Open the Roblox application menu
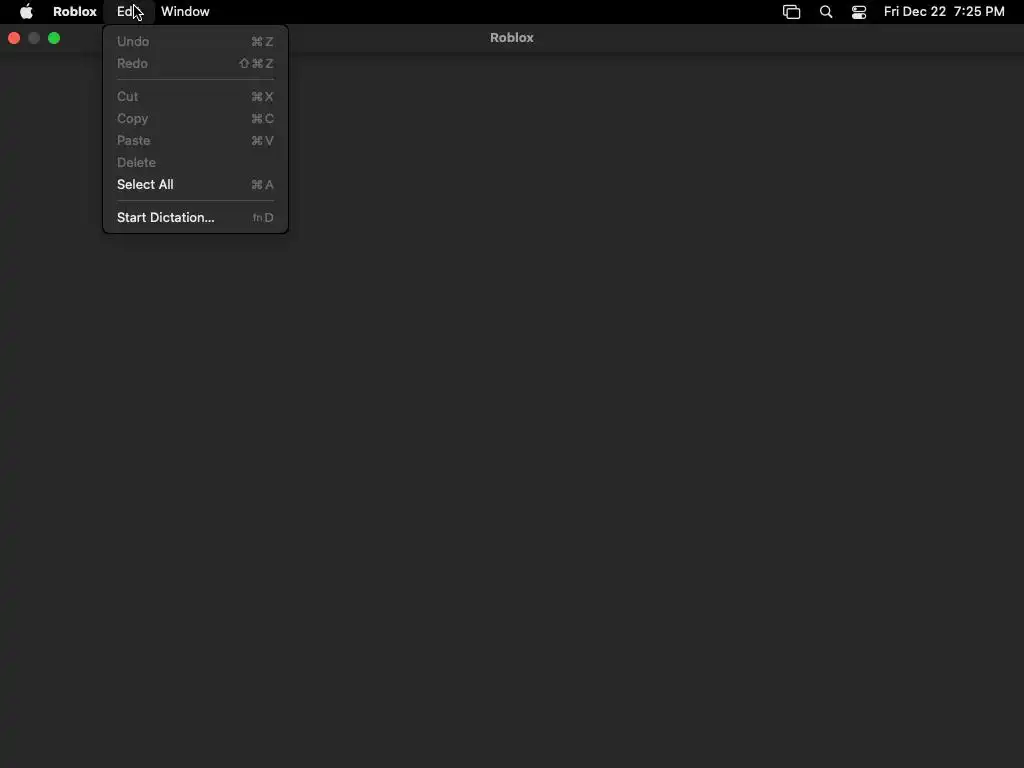The width and height of the screenshot is (1024, 768). point(74,12)
